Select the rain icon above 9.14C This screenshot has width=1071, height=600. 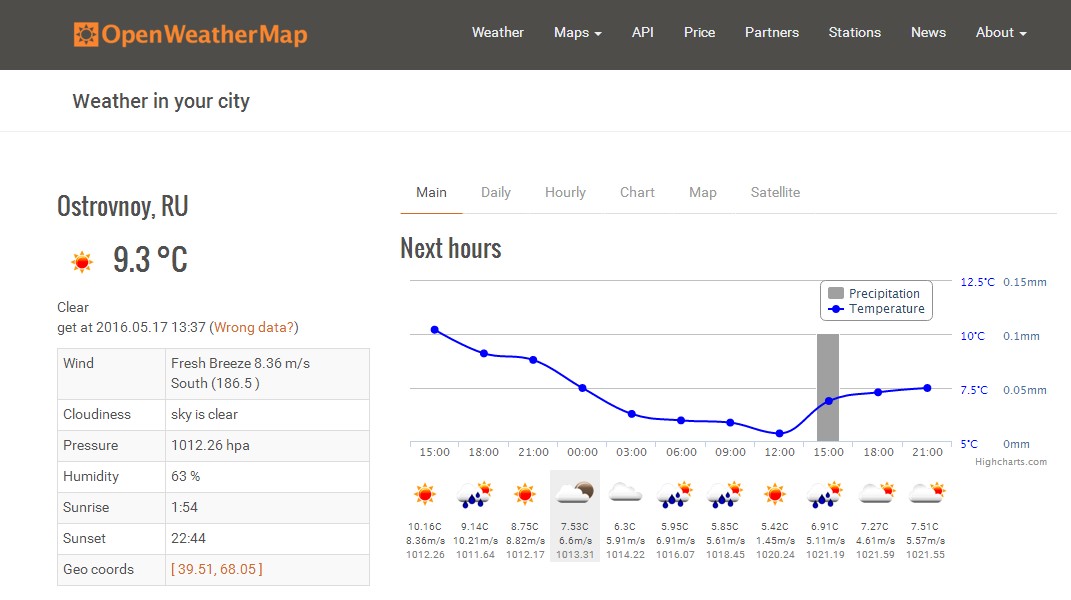474,493
